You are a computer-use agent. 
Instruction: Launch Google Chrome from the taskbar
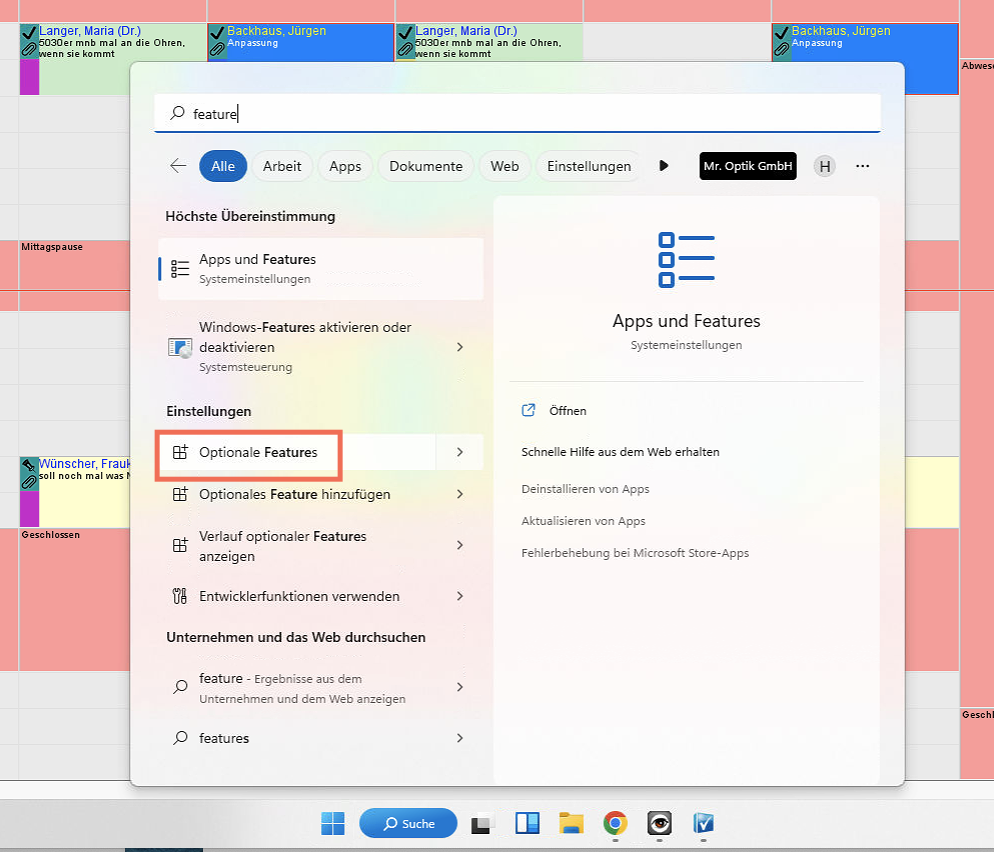[x=615, y=823]
